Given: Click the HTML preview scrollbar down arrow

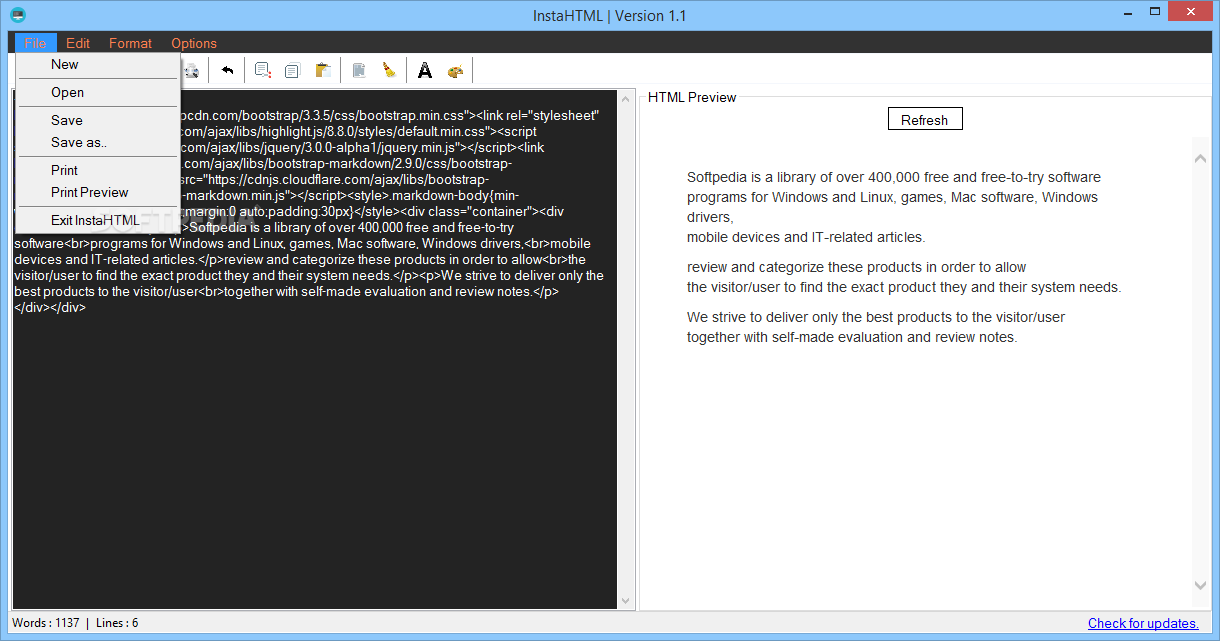Looking at the screenshot, I should pos(1201,585).
